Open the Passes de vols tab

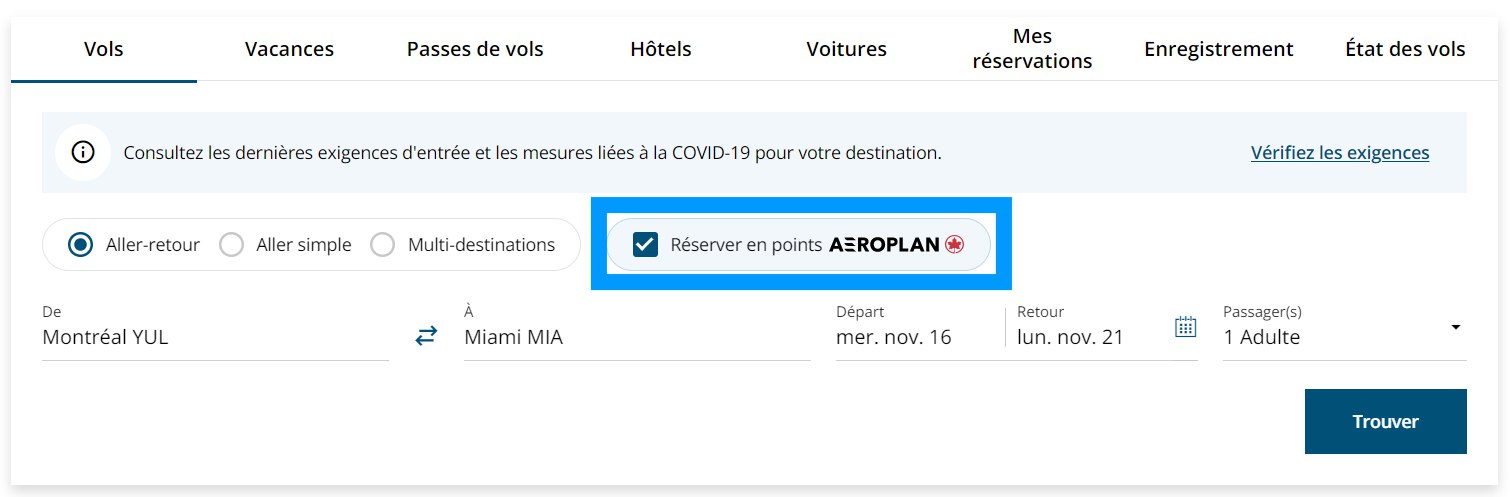click(x=475, y=49)
